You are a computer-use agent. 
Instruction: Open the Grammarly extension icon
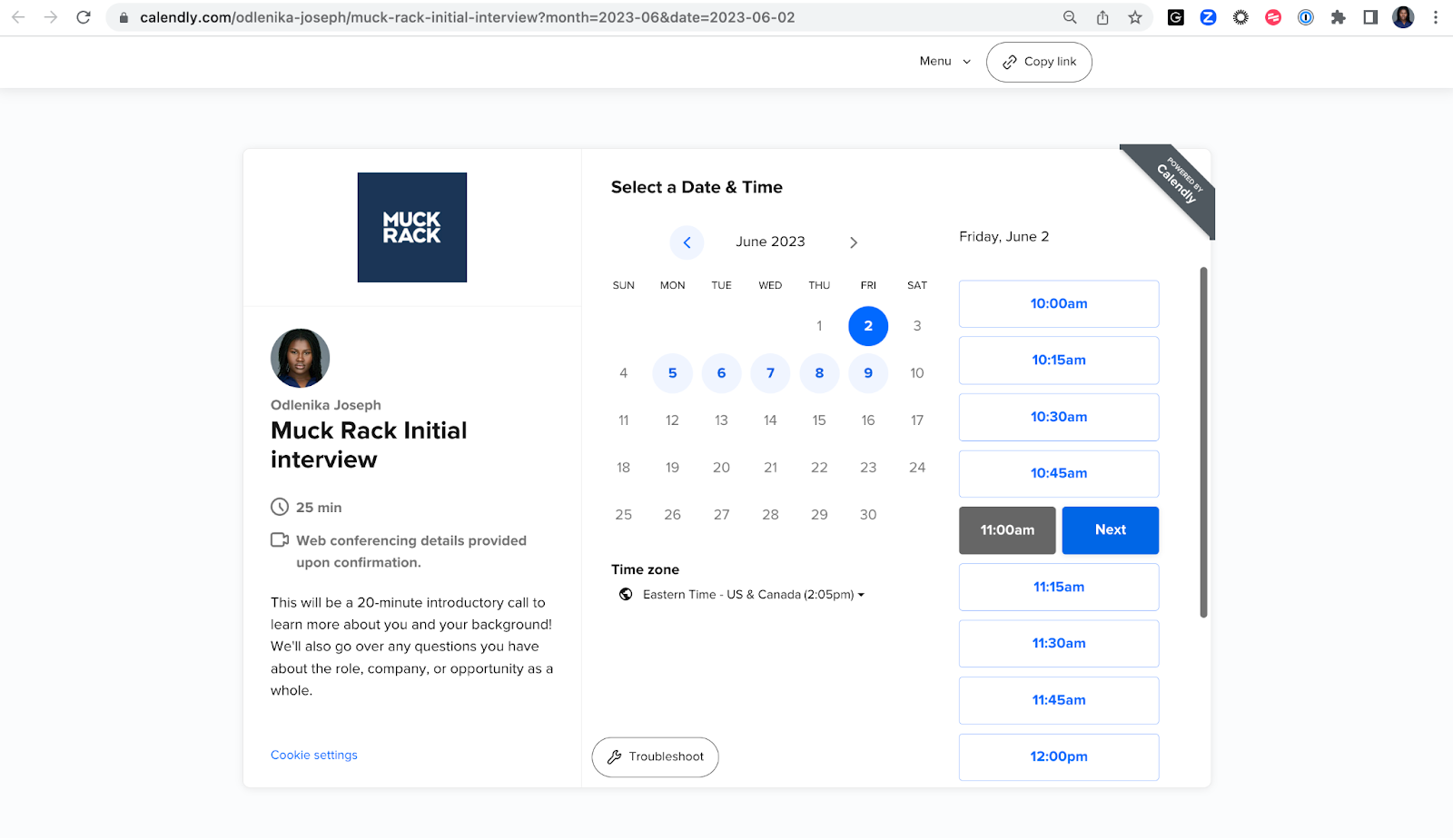tap(1175, 17)
